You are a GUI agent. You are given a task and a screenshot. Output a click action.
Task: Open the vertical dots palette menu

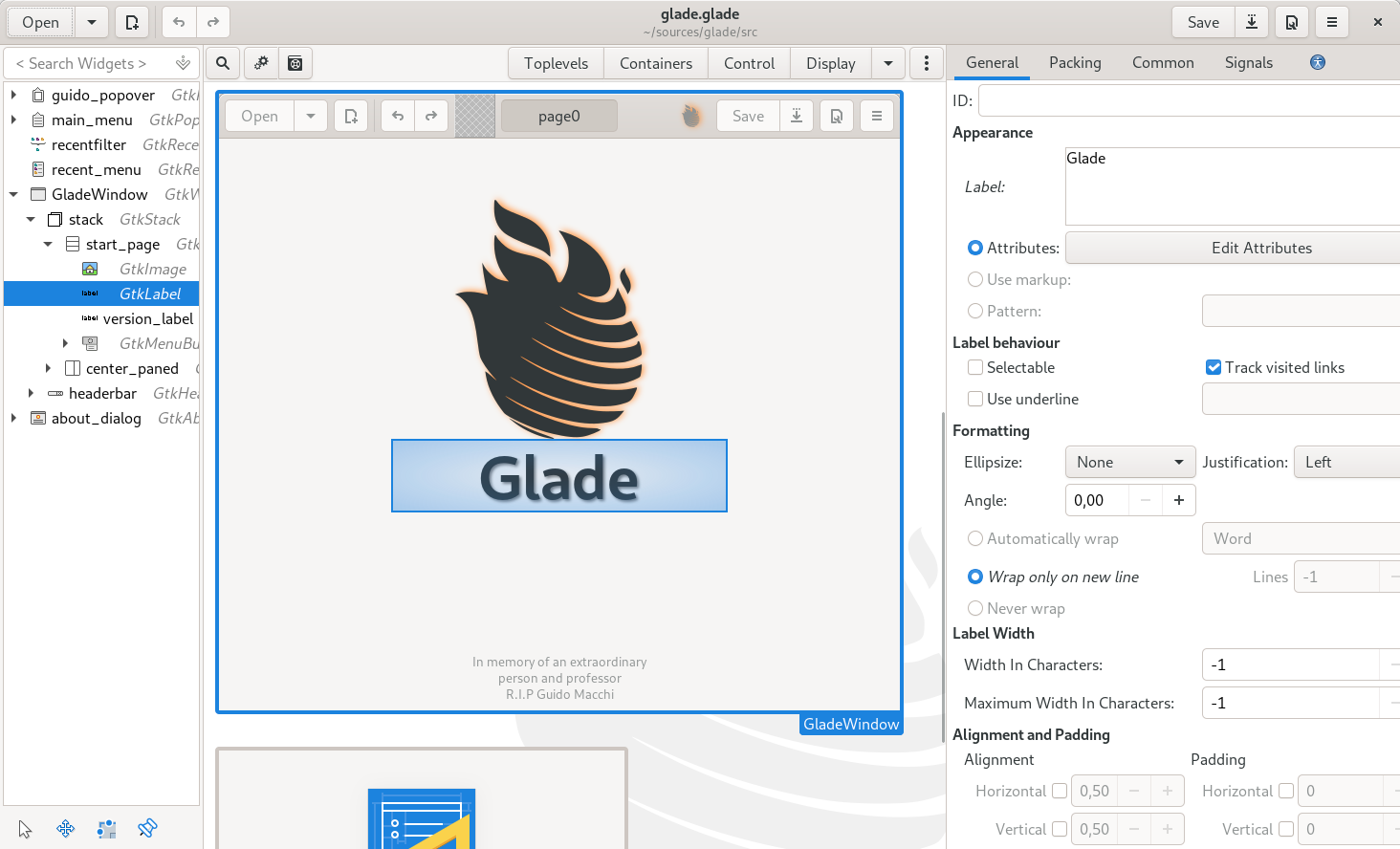[x=926, y=63]
